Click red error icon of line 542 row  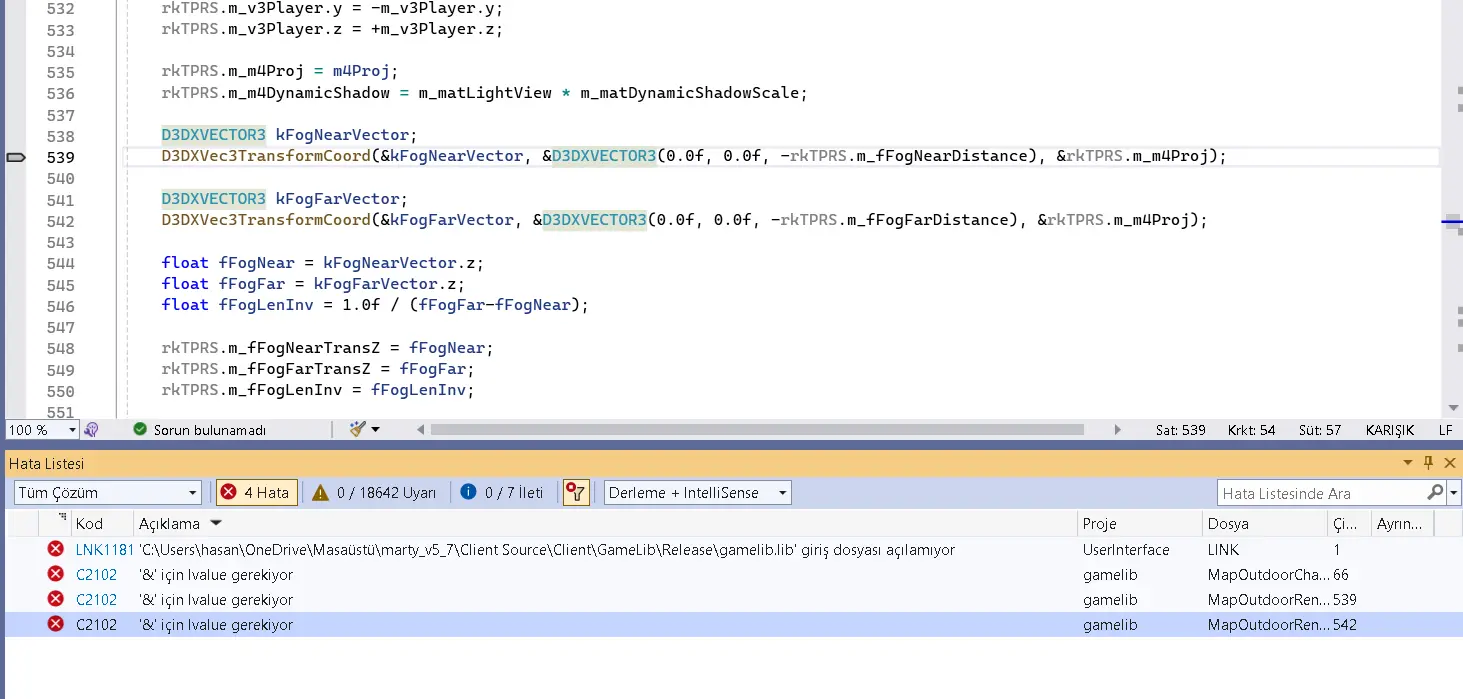(x=56, y=624)
